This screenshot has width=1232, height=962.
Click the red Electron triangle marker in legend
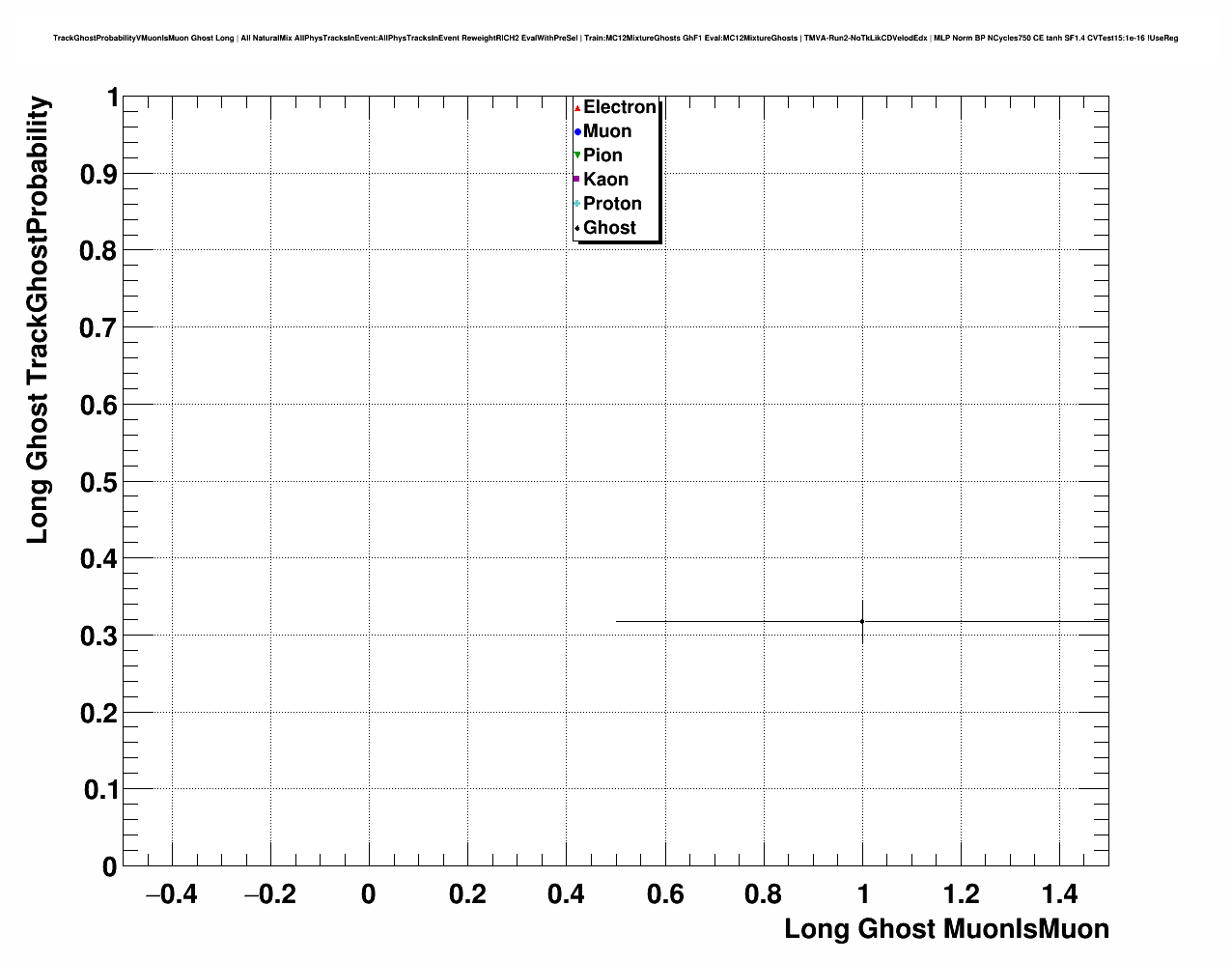click(577, 108)
